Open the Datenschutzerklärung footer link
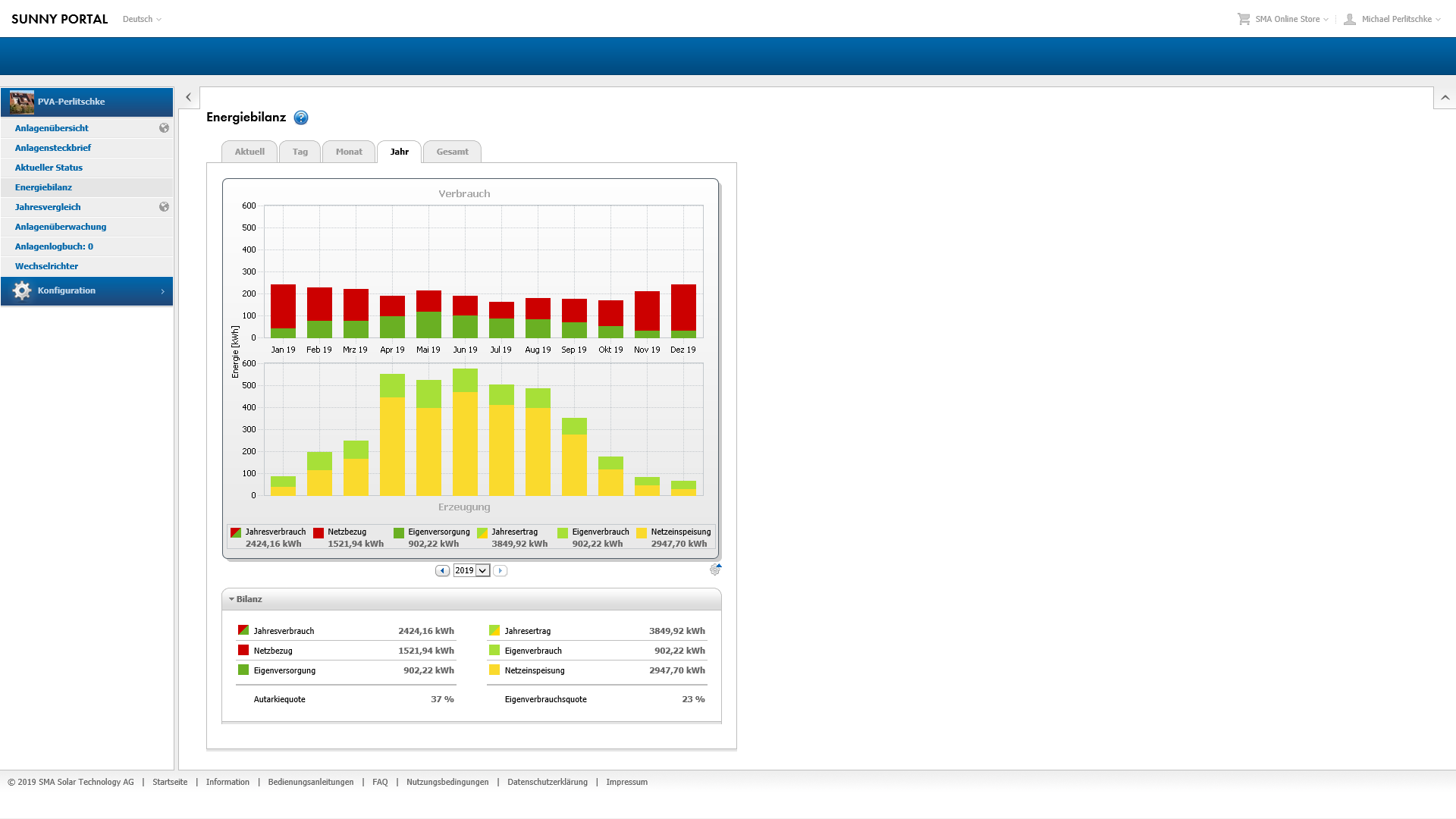The image size is (1456, 819). tap(547, 782)
